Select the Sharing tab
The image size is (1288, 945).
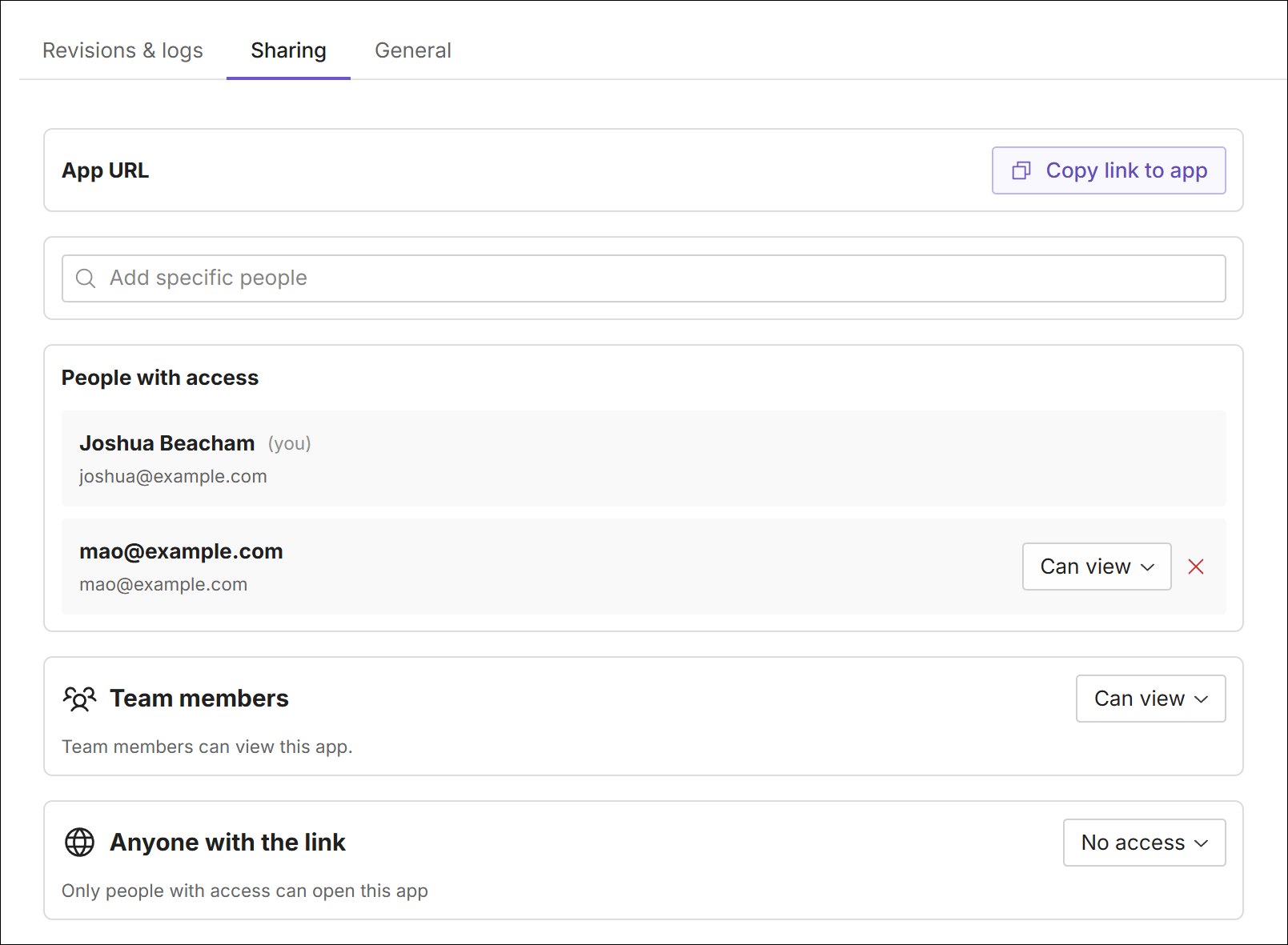pos(288,50)
